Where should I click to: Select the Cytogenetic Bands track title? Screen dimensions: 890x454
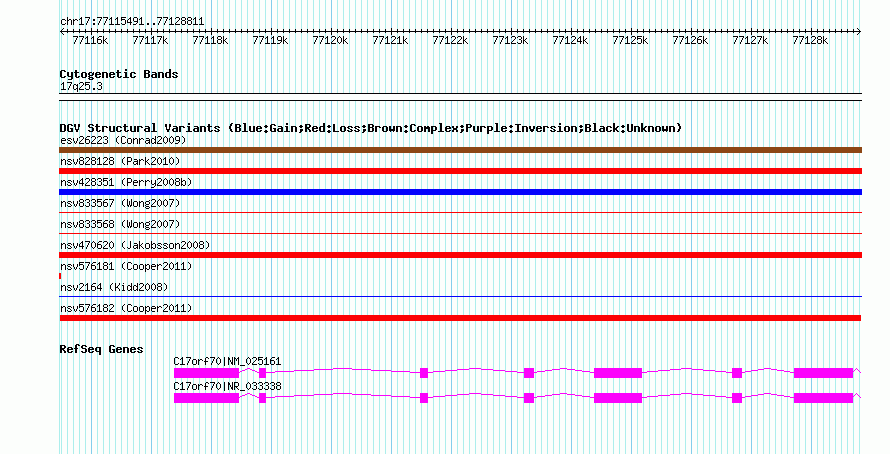point(119,74)
